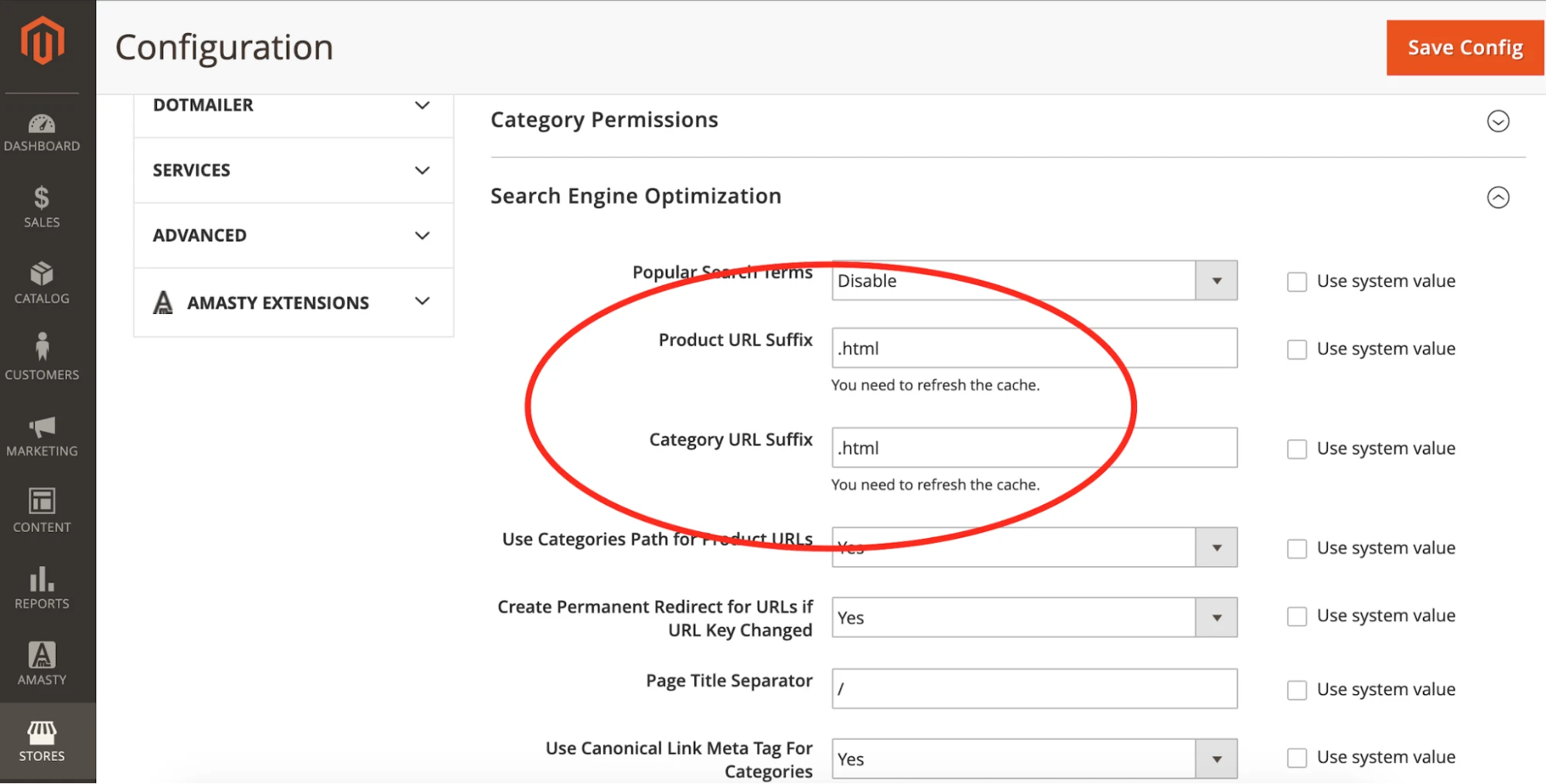Enable Use system value for Popular Search Terms
1546x784 pixels.
[1296, 281]
